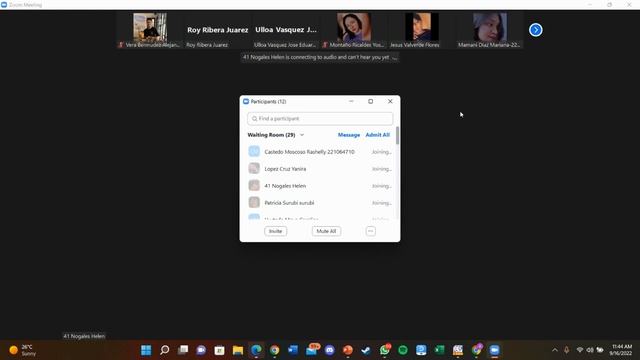Click the 41 Nogales Helen name label
This screenshot has height=360, width=640.
pos(84,336)
